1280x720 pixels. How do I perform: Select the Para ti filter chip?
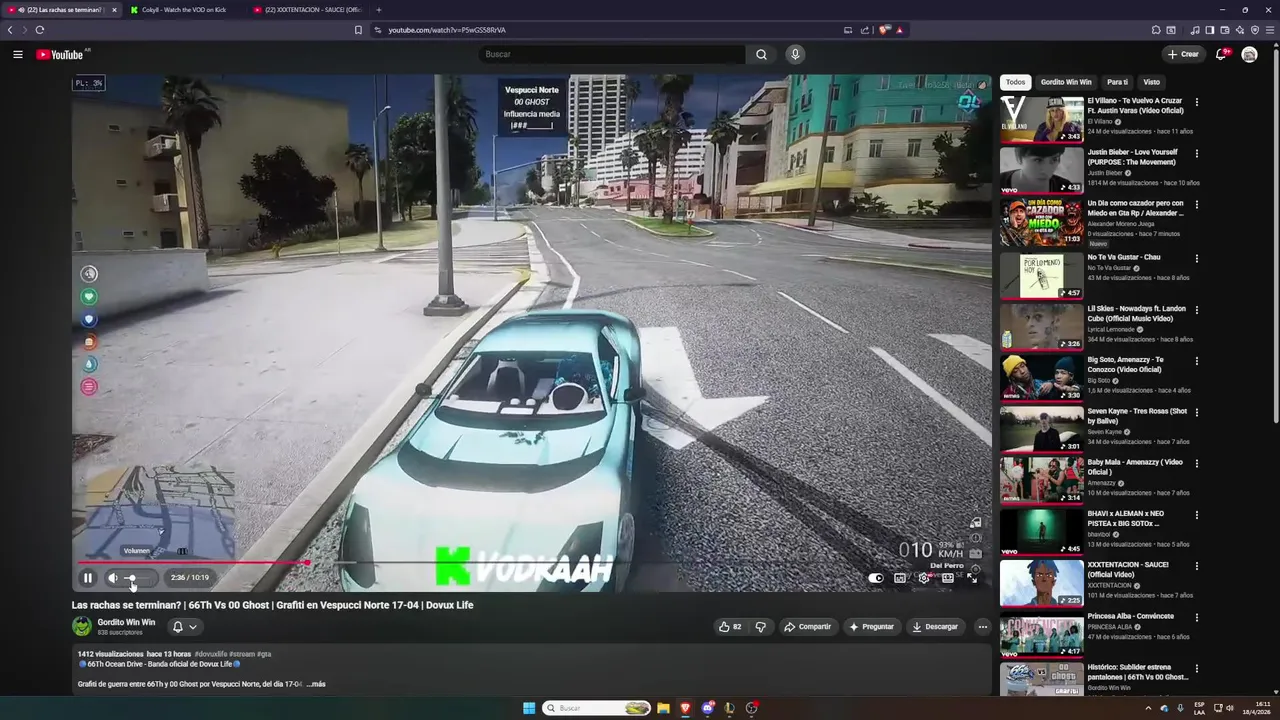1117,82
